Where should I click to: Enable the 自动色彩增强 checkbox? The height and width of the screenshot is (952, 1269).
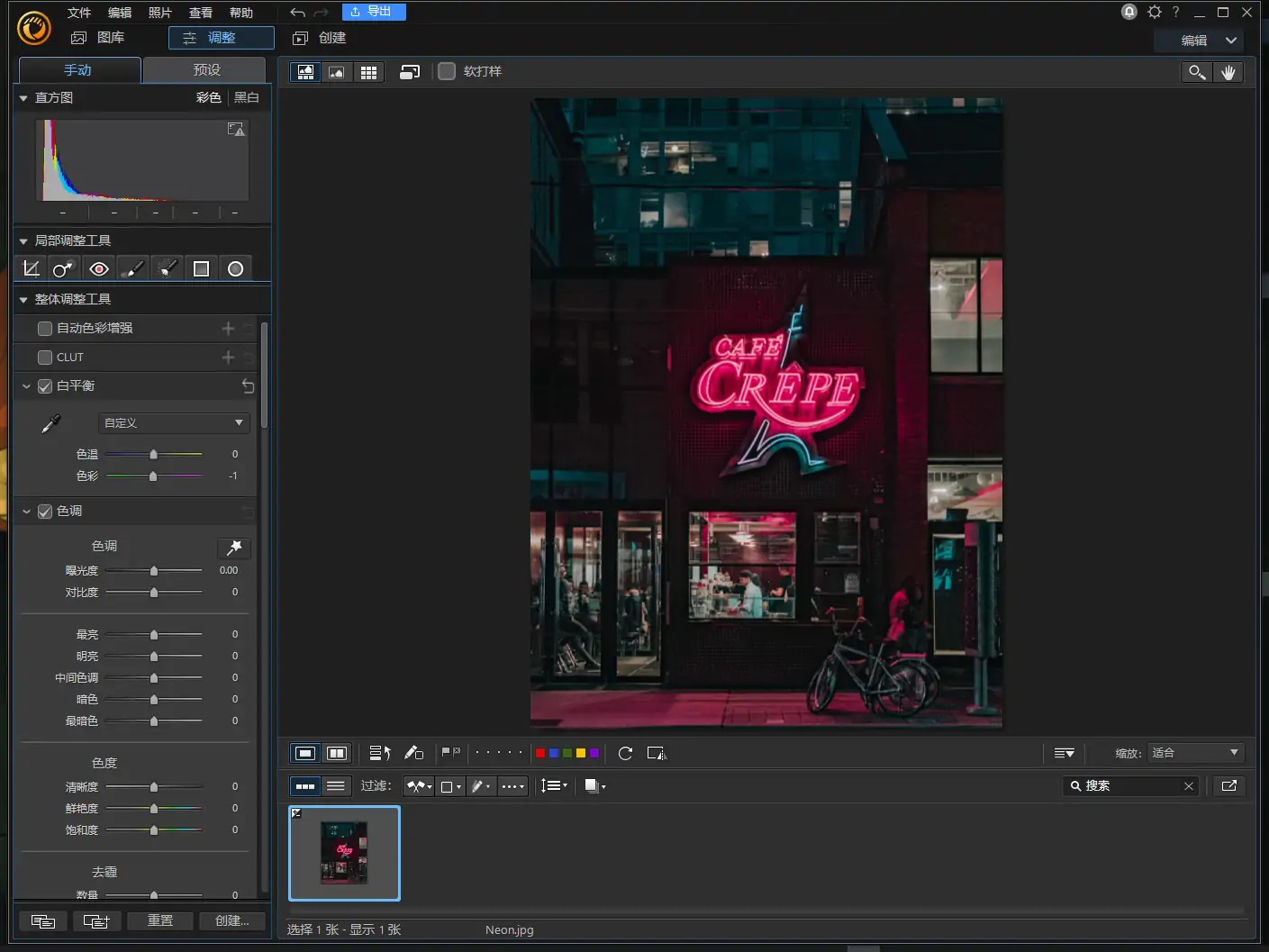[44, 328]
